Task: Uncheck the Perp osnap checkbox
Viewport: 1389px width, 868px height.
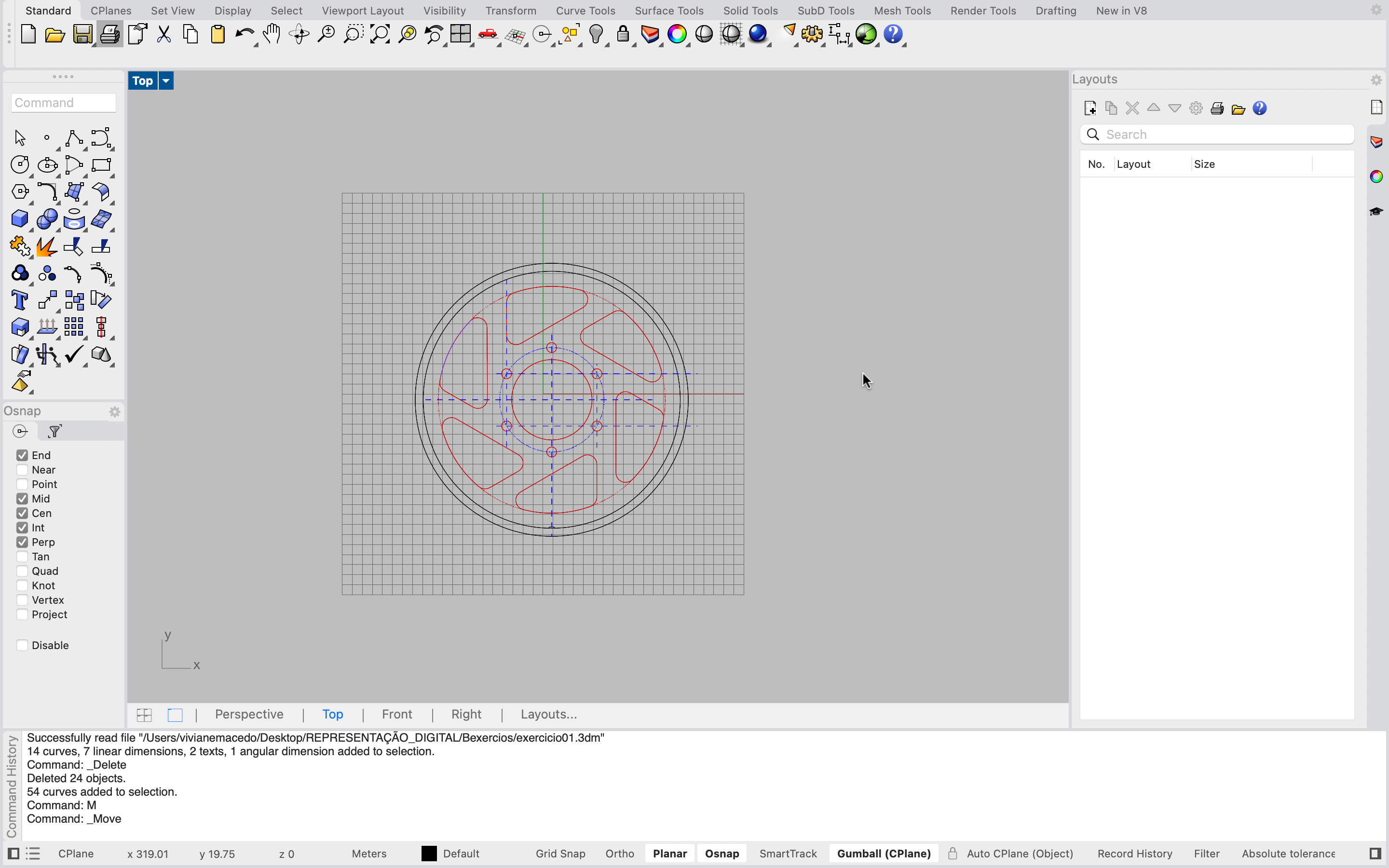Action: 22,542
